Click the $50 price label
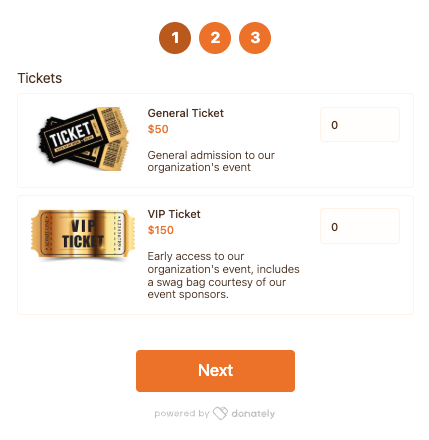This screenshot has width=429, height=440. tap(158, 129)
